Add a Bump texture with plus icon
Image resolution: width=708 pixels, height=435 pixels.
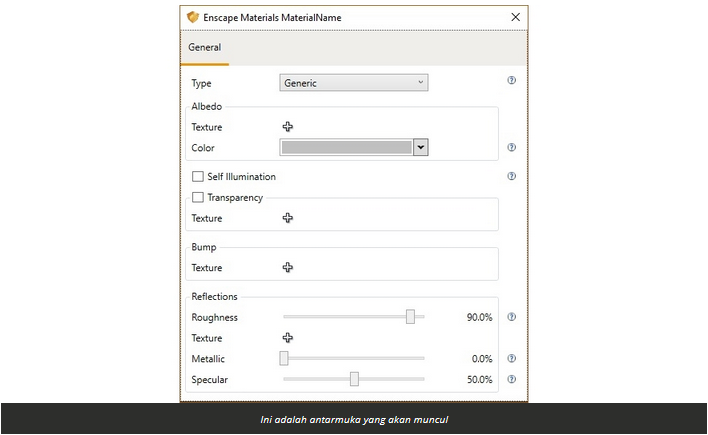tap(288, 268)
